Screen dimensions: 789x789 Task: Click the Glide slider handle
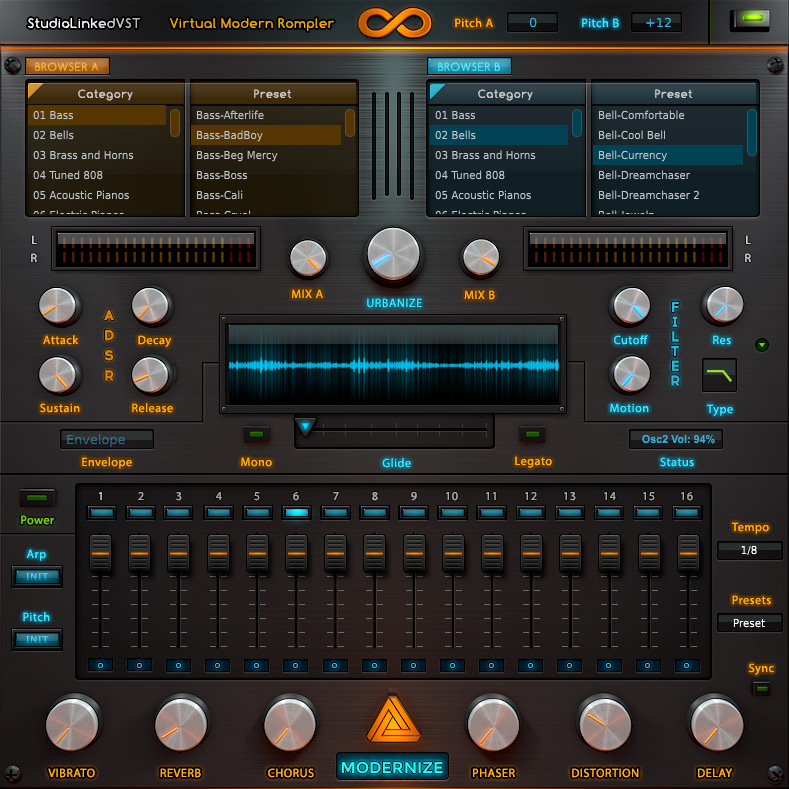[305, 427]
